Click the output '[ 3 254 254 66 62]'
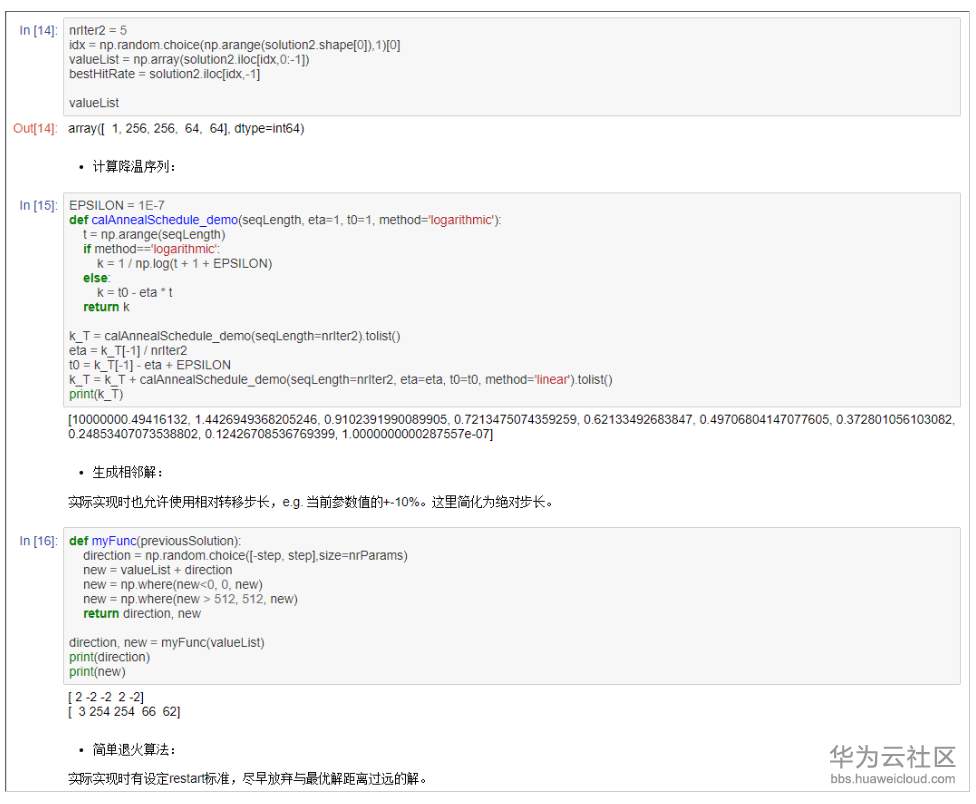This screenshot has width=976, height=804. point(124,711)
